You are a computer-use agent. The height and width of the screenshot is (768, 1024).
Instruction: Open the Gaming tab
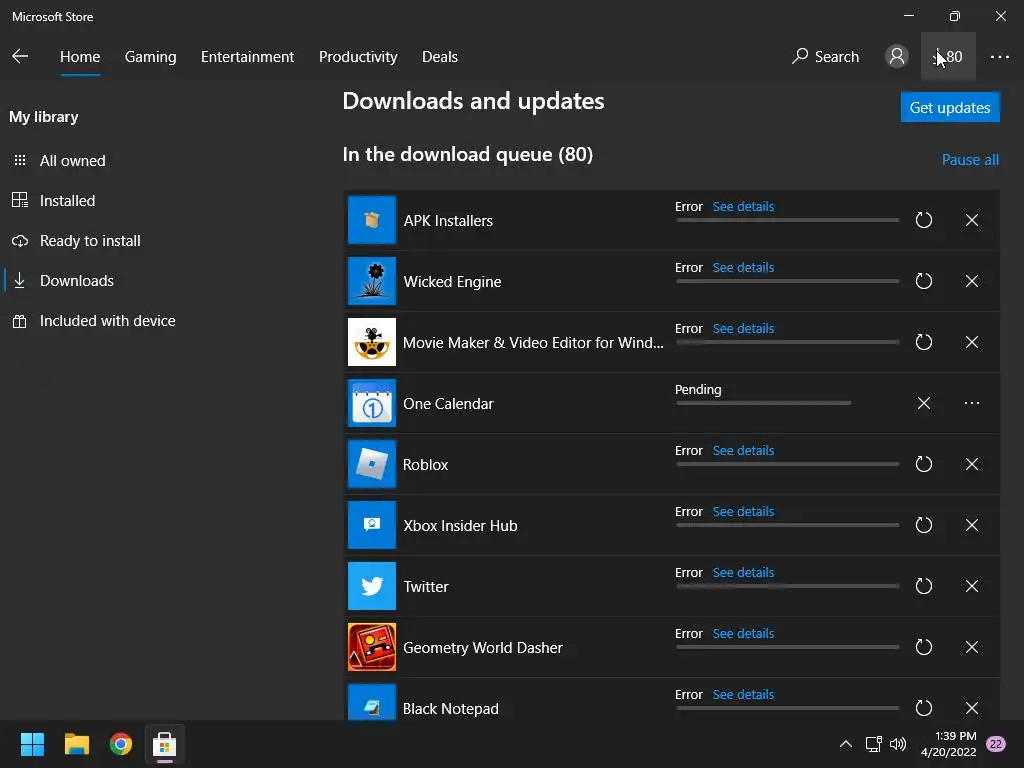click(x=150, y=57)
